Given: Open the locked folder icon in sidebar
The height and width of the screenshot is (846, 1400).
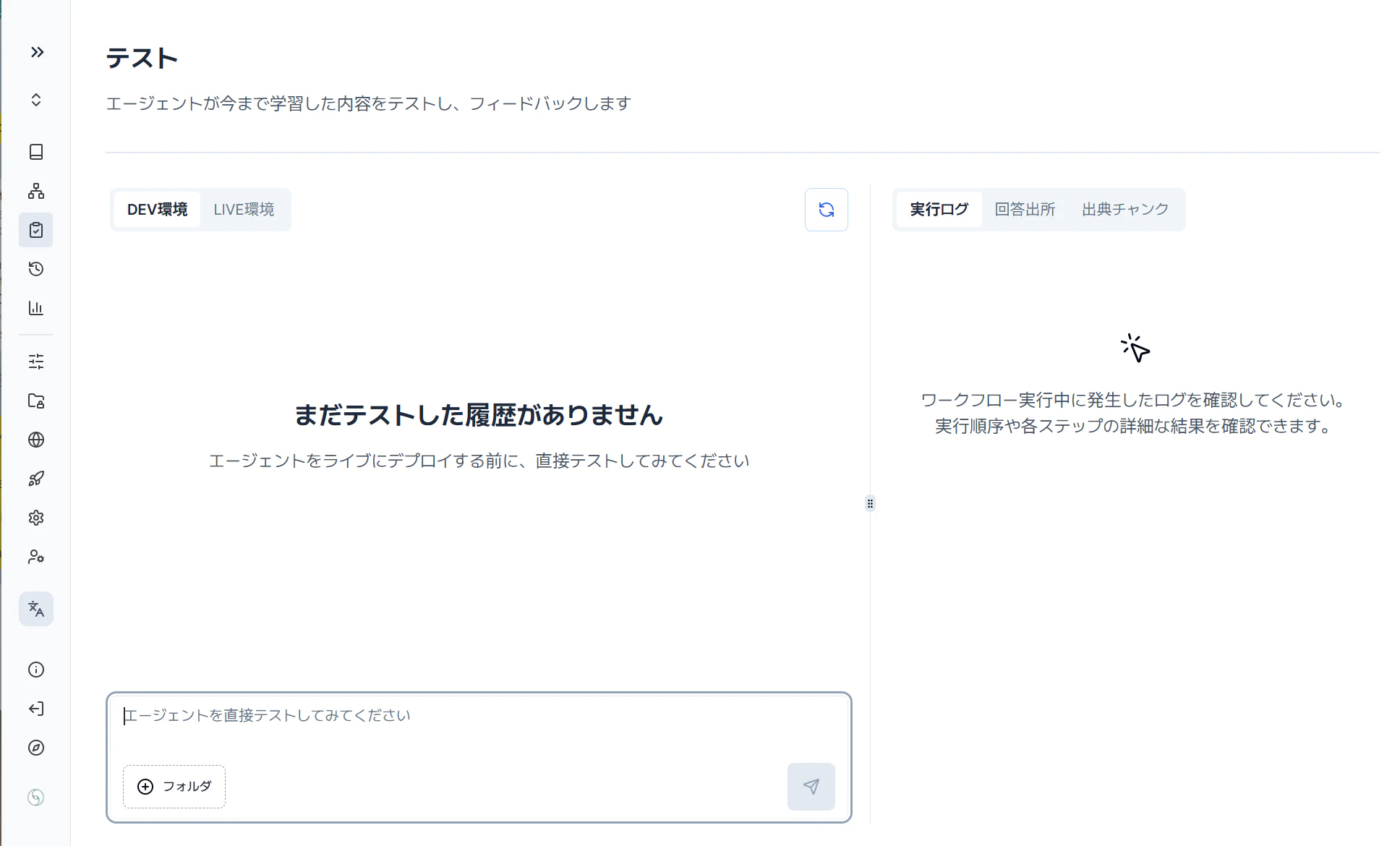Looking at the screenshot, I should pyautogui.click(x=36, y=401).
